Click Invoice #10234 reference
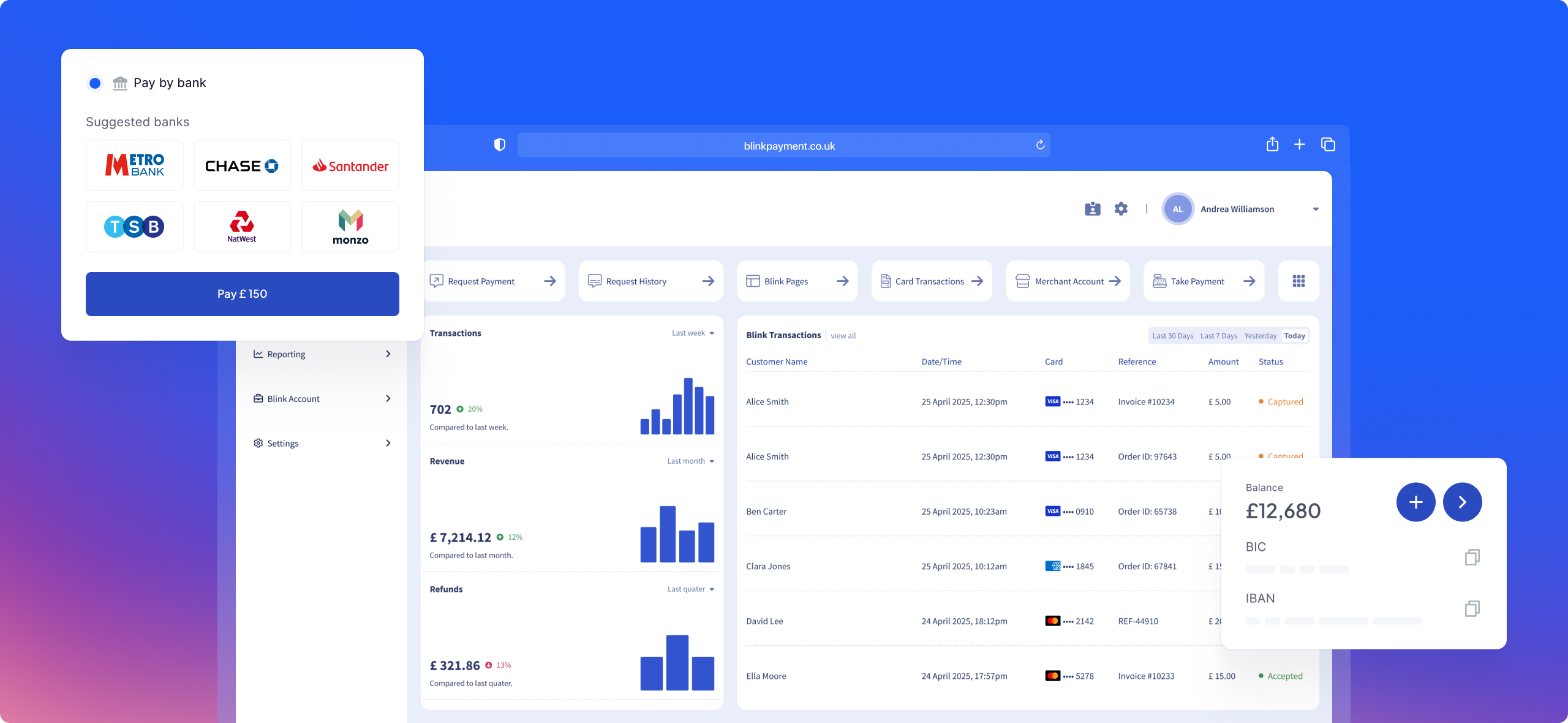1568x723 pixels. [x=1146, y=402]
